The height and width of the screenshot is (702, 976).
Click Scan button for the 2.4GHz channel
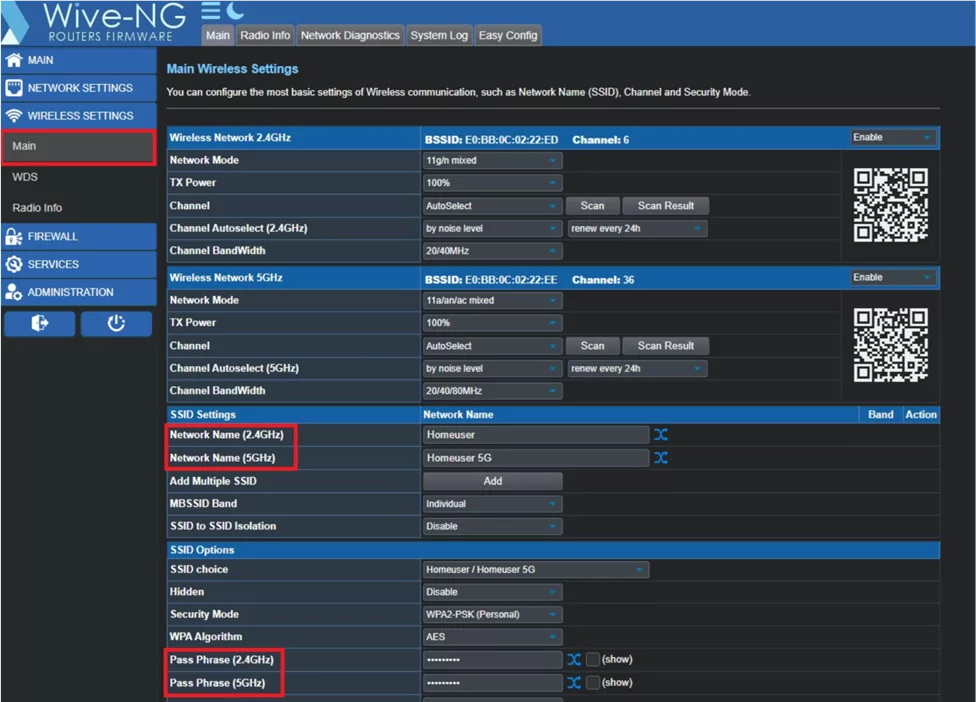[592, 206]
